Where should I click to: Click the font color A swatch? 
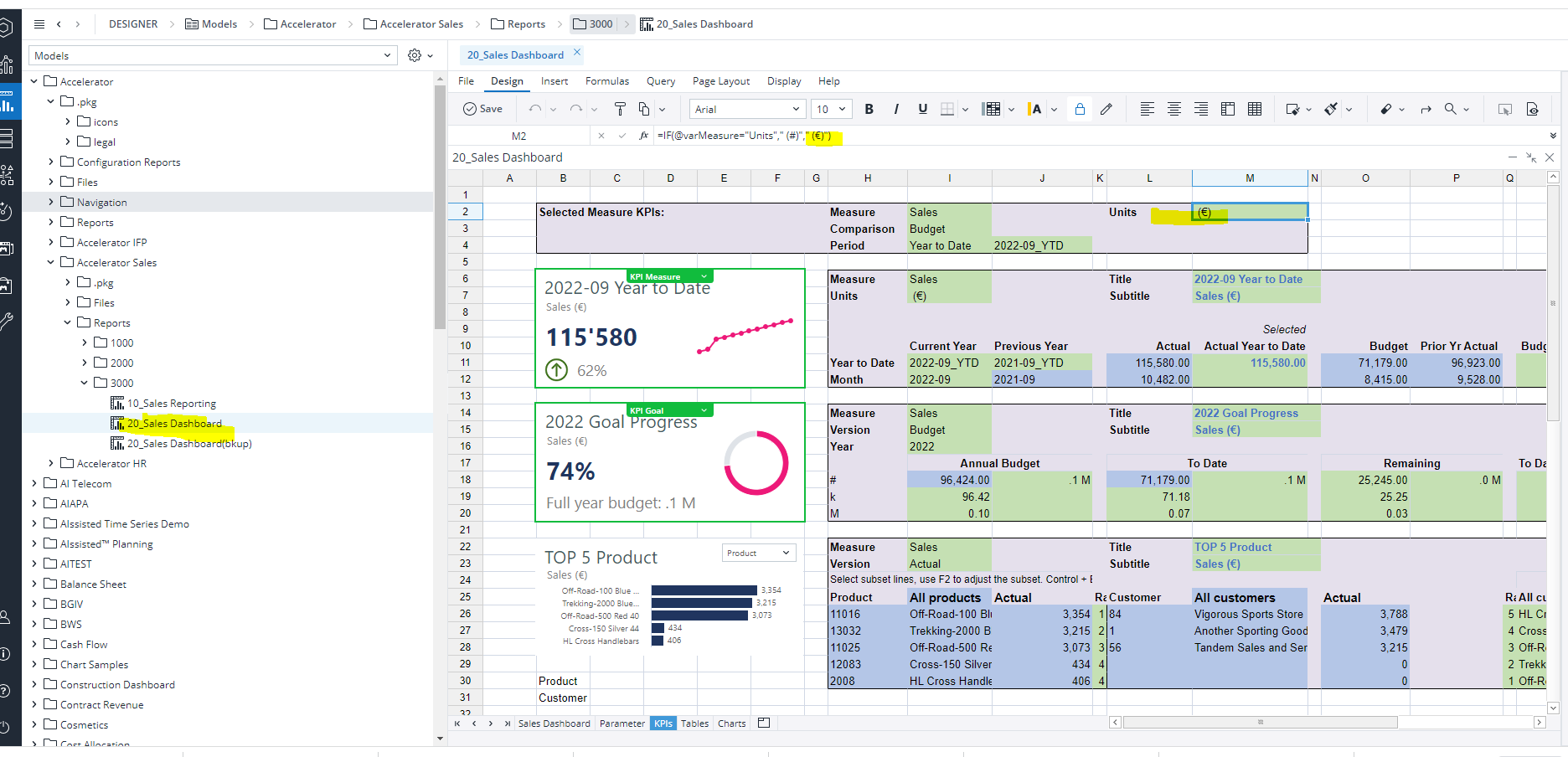1036,109
